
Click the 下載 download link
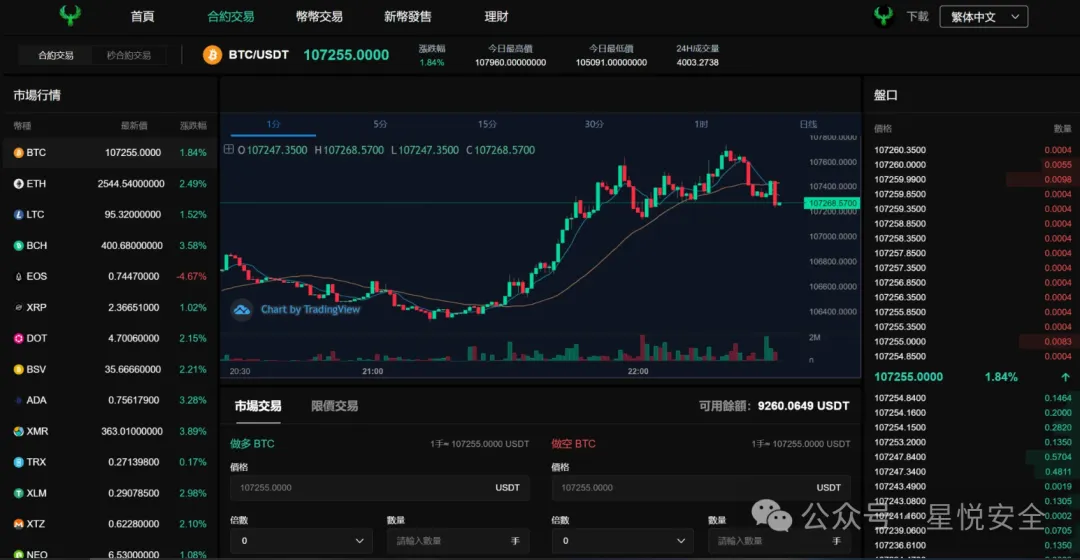[x=917, y=17]
